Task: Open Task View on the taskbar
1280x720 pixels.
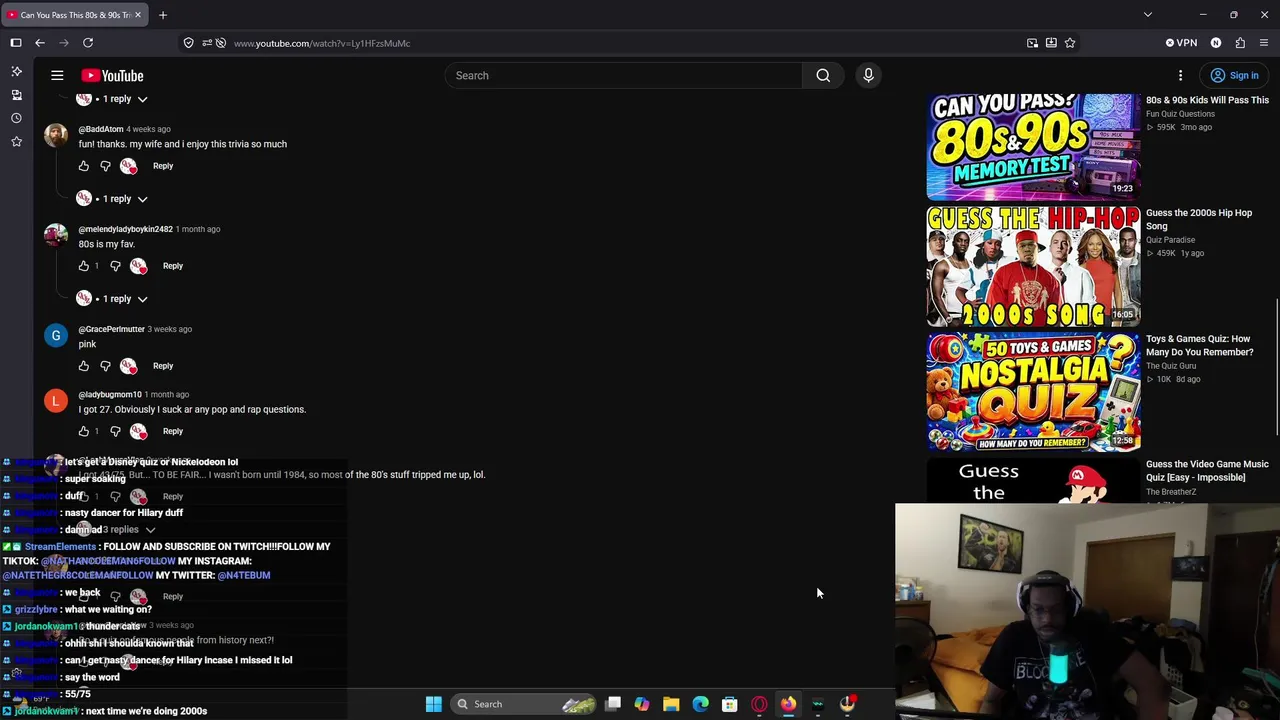Action: coord(613,704)
